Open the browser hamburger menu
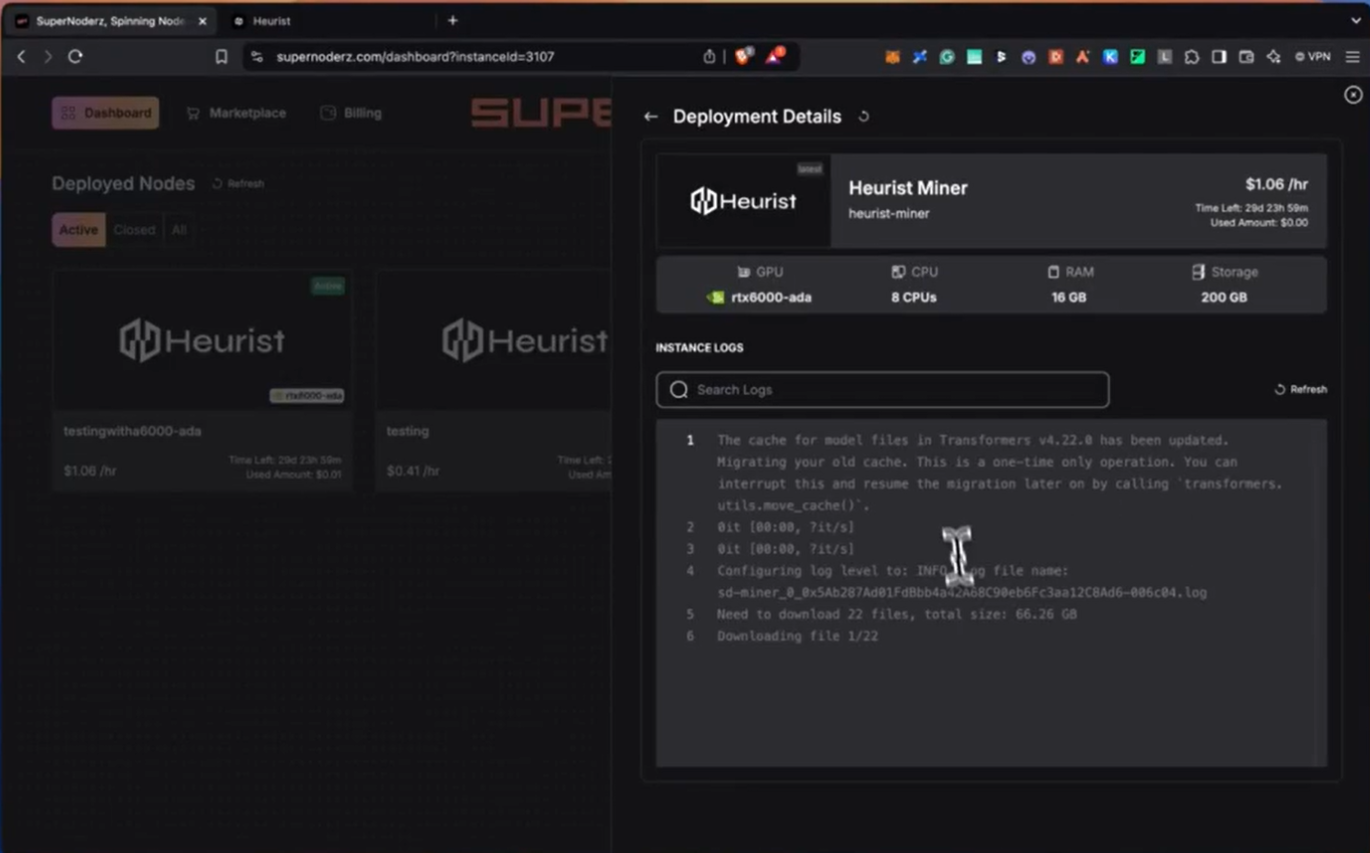This screenshot has height=853, width=1370. 1352,57
